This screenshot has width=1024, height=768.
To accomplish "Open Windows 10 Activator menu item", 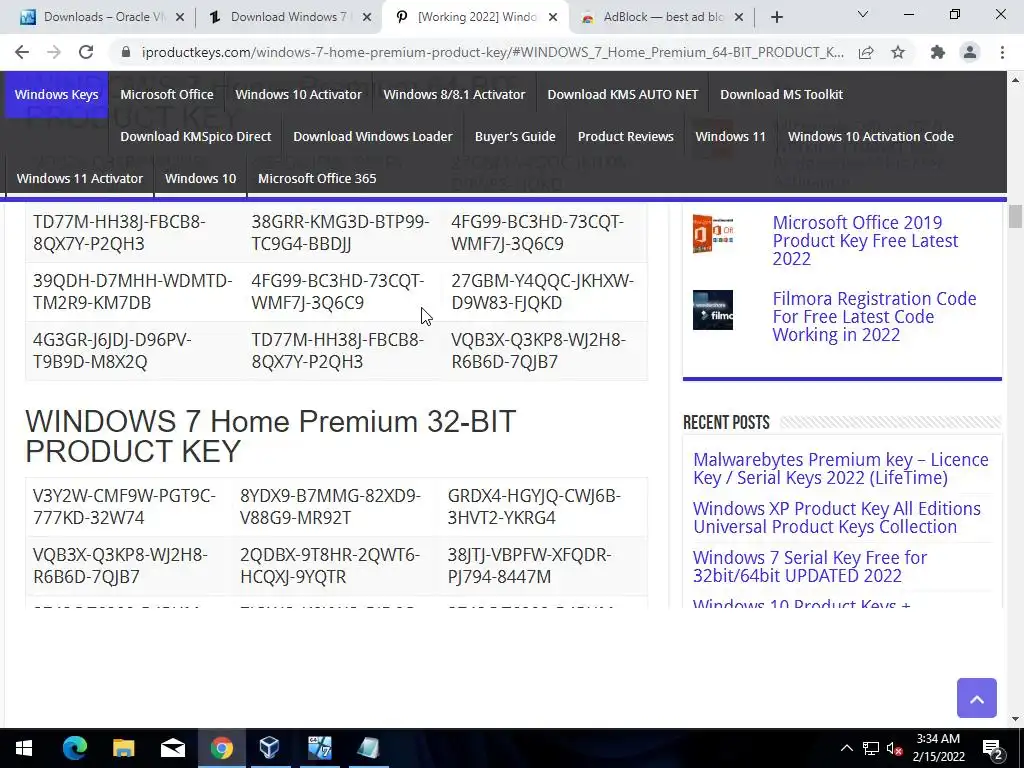I will (298, 94).
